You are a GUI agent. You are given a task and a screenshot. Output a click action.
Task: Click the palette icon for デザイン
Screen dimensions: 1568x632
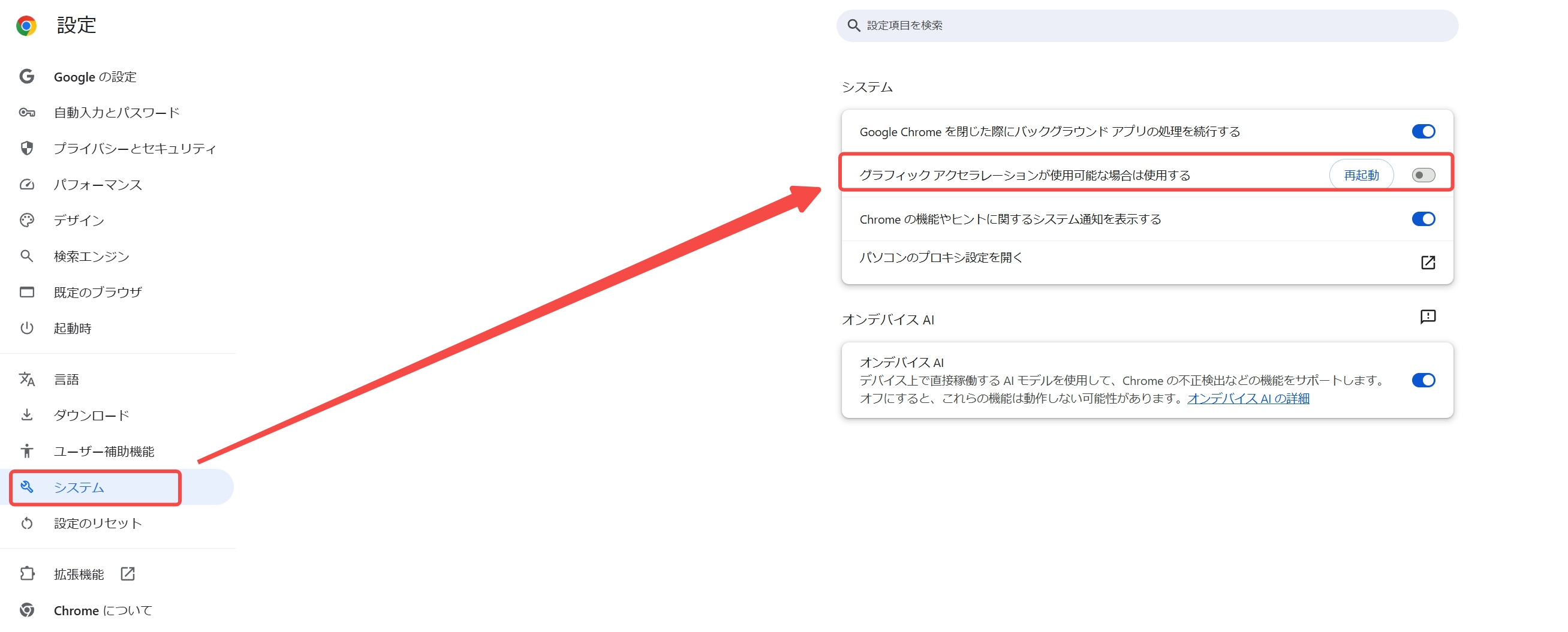(x=27, y=221)
